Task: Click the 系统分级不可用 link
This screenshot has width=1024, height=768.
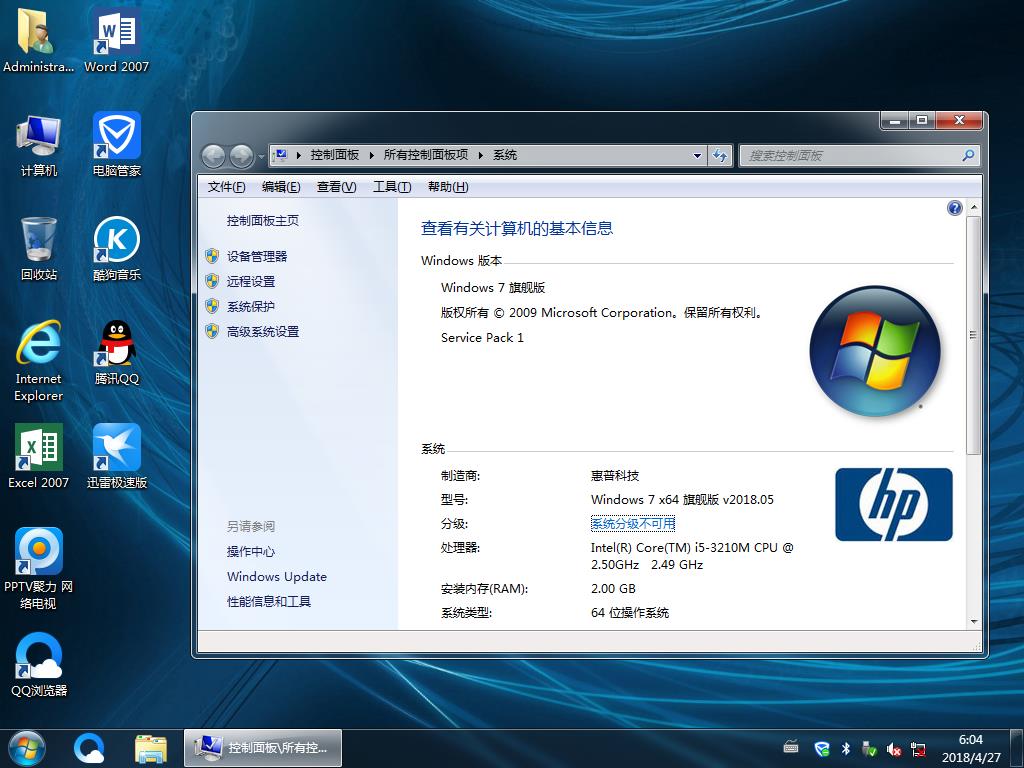Action: pyautogui.click(x=632, y=524)
